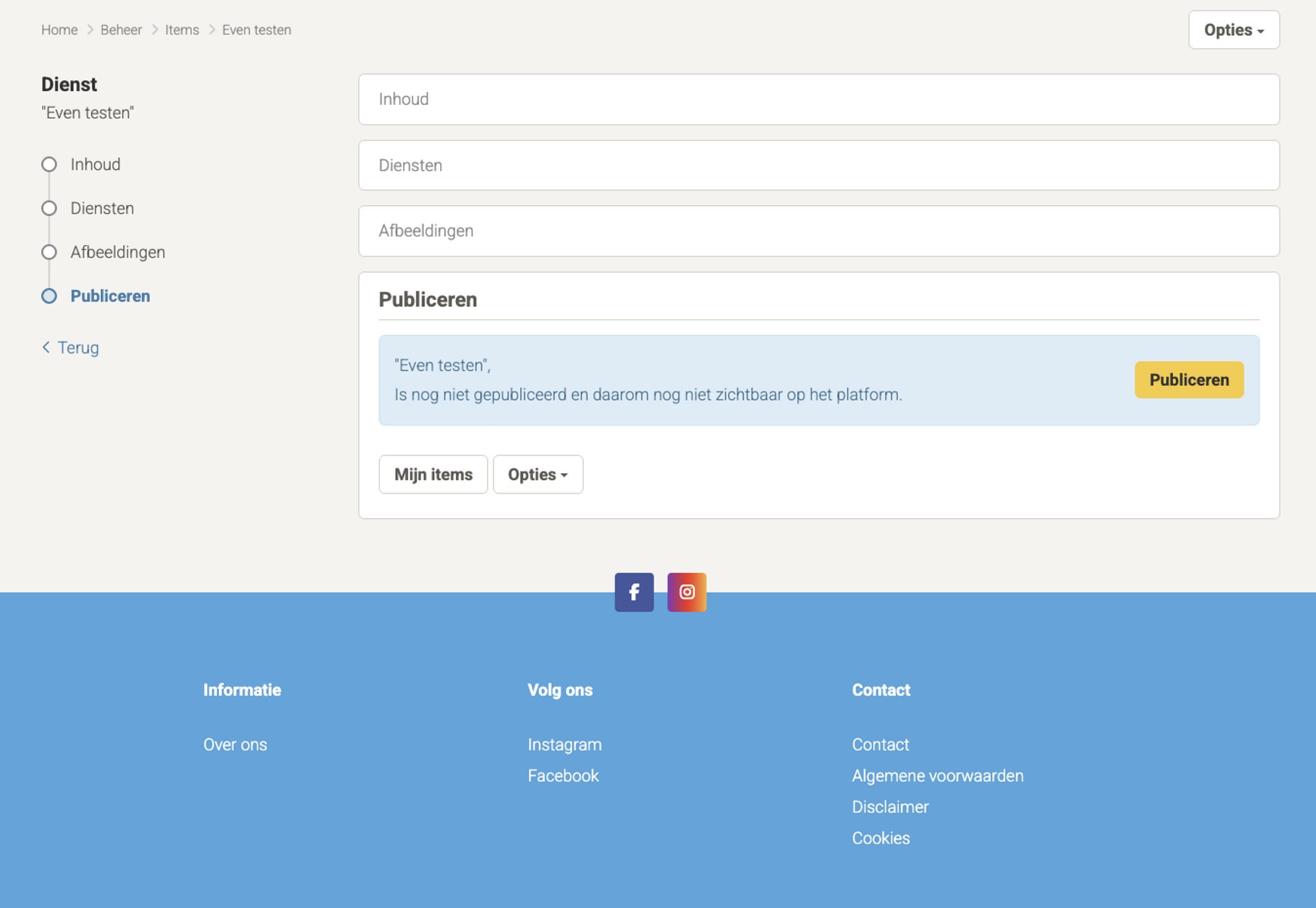This screenshot has width=1316, height=908.
Task: Click the Instagram social icon
Action: click(x=686, y=592)
